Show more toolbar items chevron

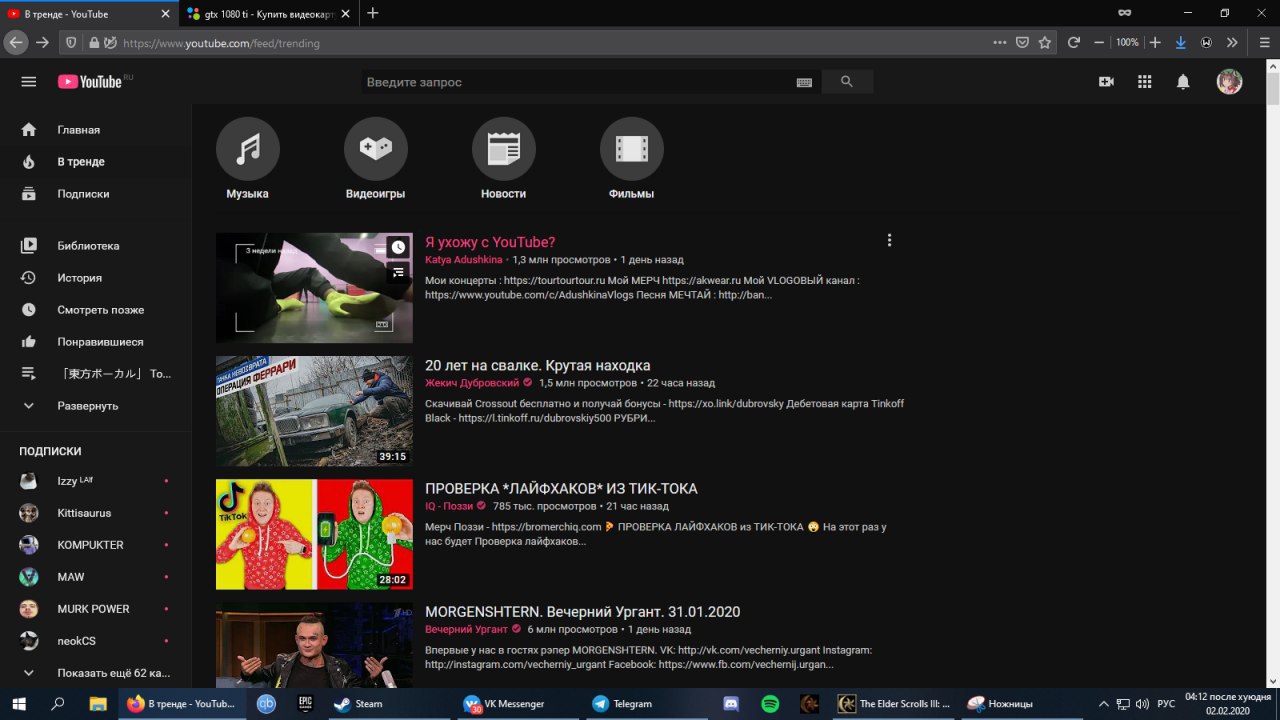click(1232, 43)
